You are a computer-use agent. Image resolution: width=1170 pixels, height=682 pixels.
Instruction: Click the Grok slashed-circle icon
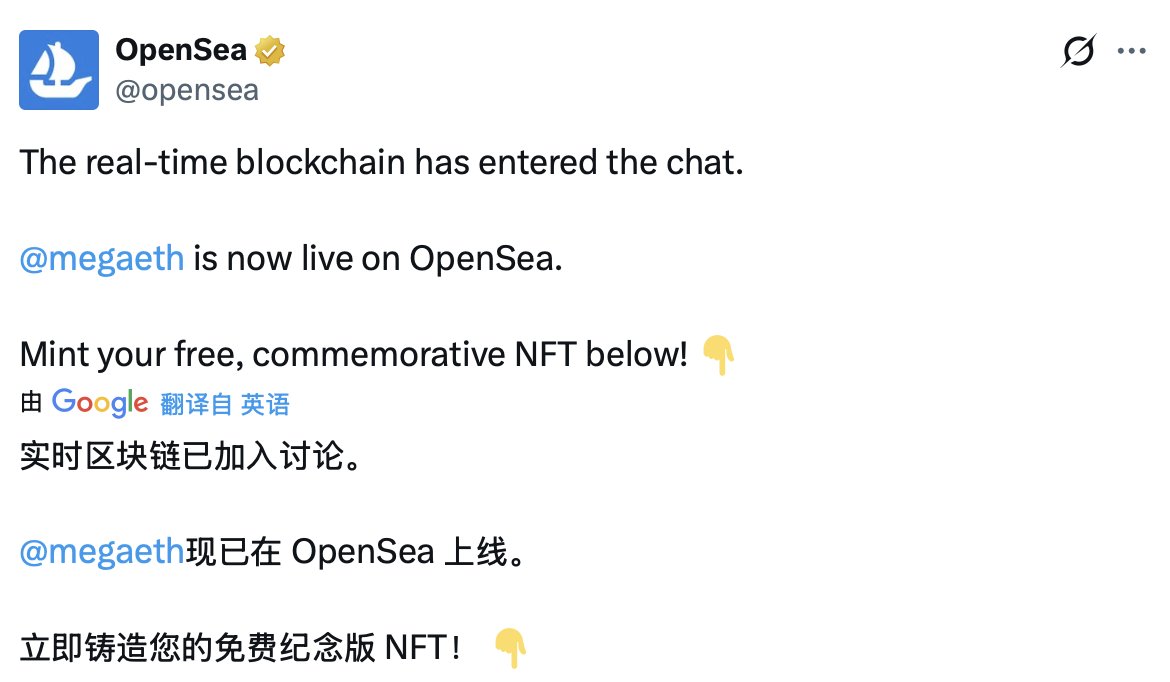(1078, 51)
